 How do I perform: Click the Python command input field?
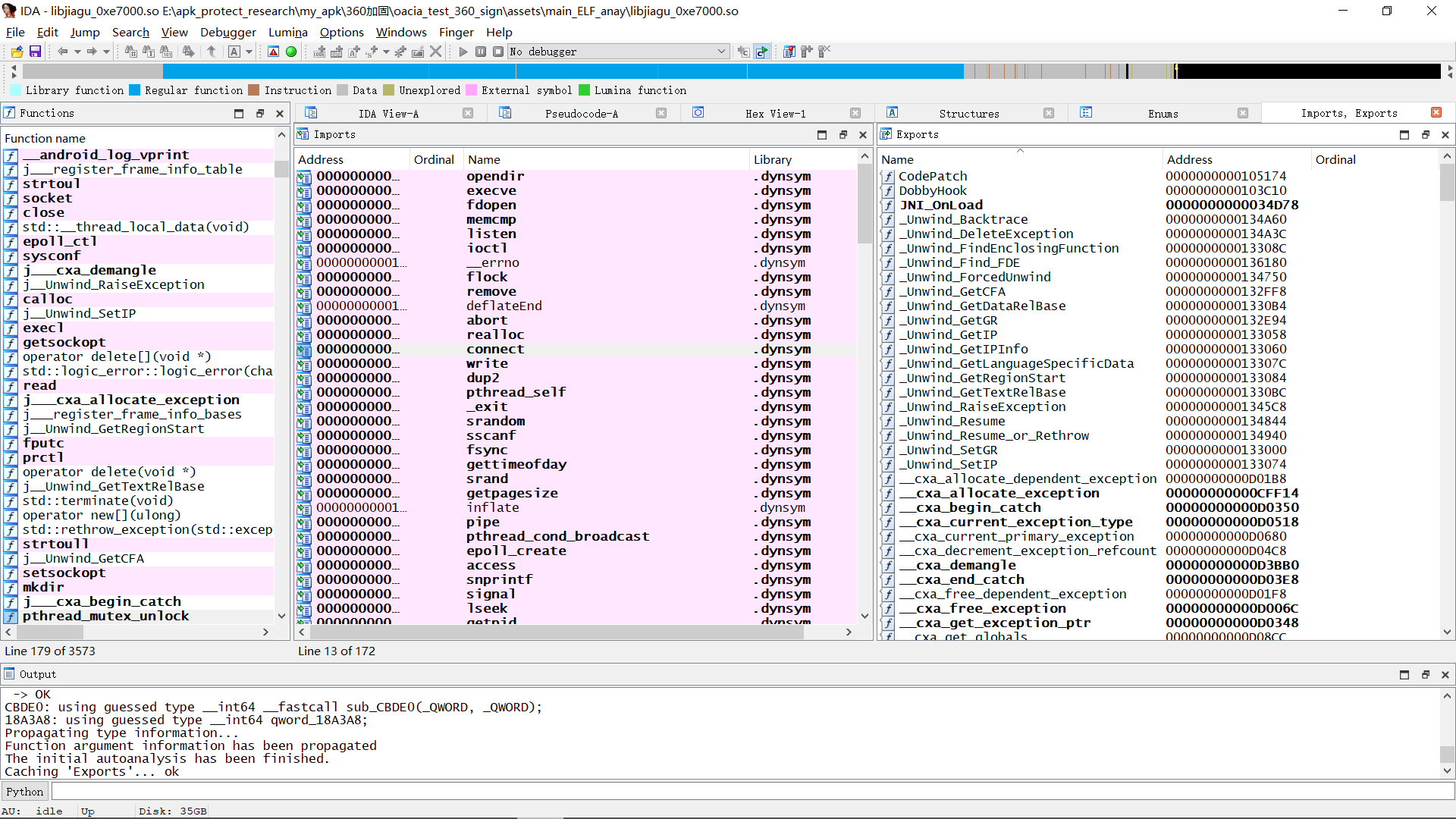coord(751,792)
